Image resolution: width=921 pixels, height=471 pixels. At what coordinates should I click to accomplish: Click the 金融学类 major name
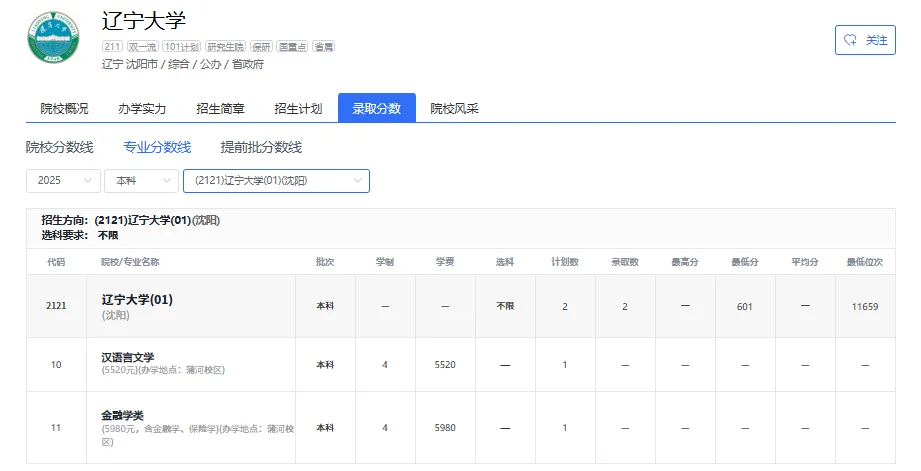[x=122, y=416]
